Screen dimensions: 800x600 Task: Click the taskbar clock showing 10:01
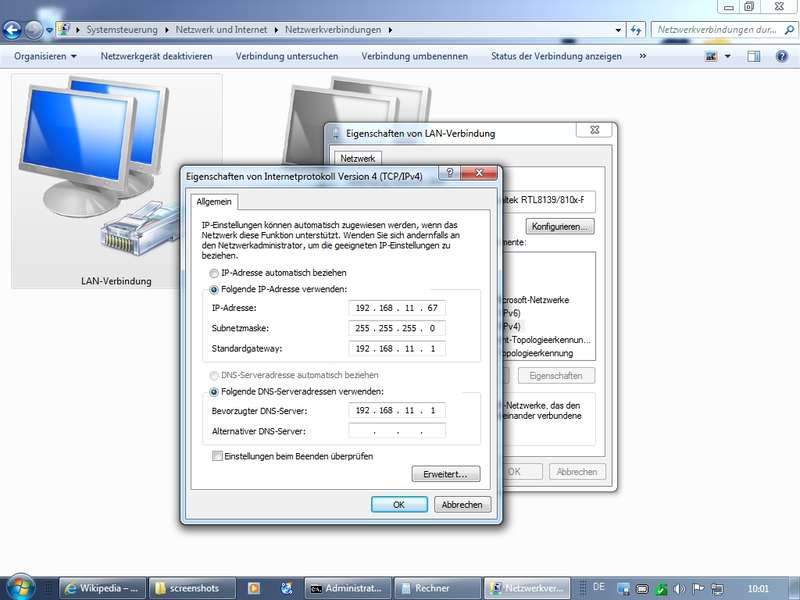click(x=758, y=589)
